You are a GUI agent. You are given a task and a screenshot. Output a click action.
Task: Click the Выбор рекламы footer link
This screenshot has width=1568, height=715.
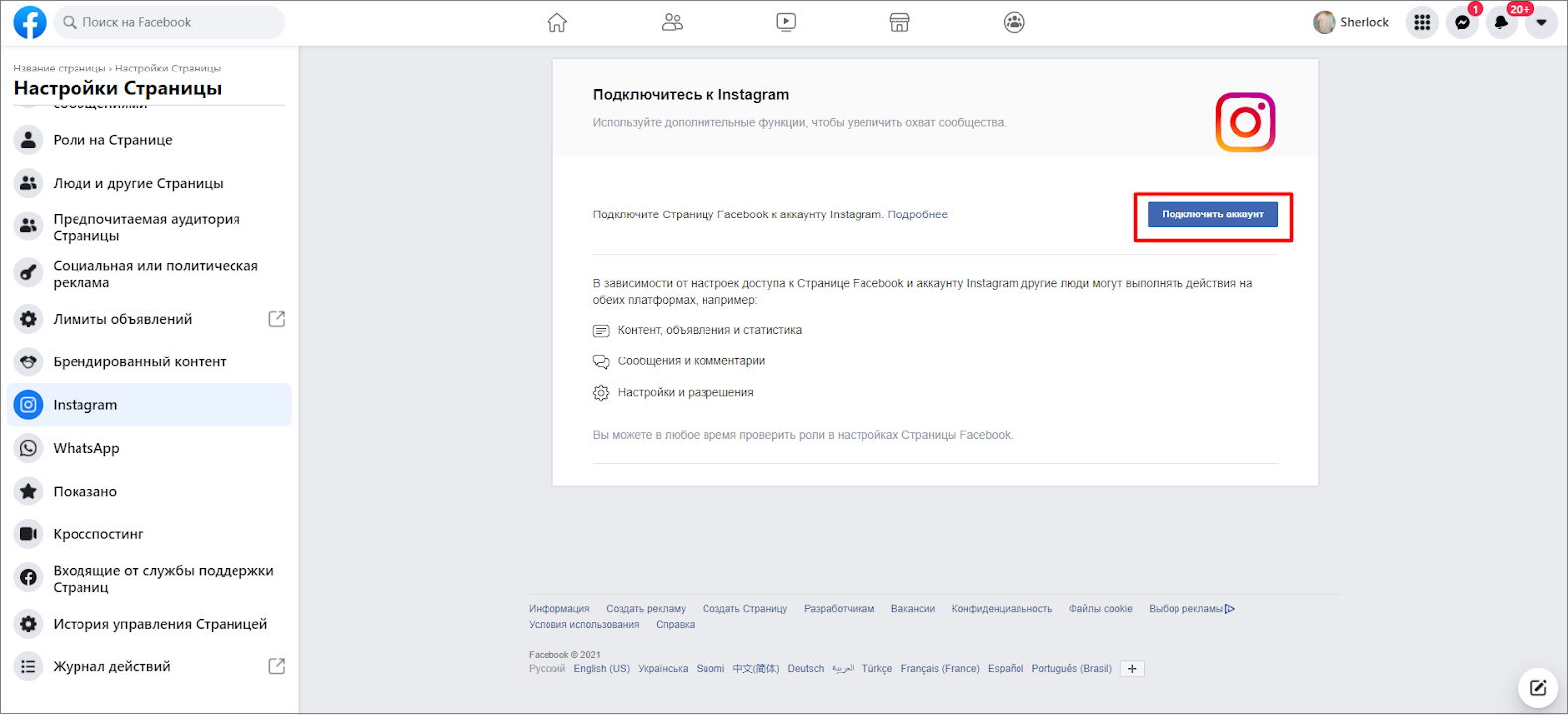[1191, 609]
